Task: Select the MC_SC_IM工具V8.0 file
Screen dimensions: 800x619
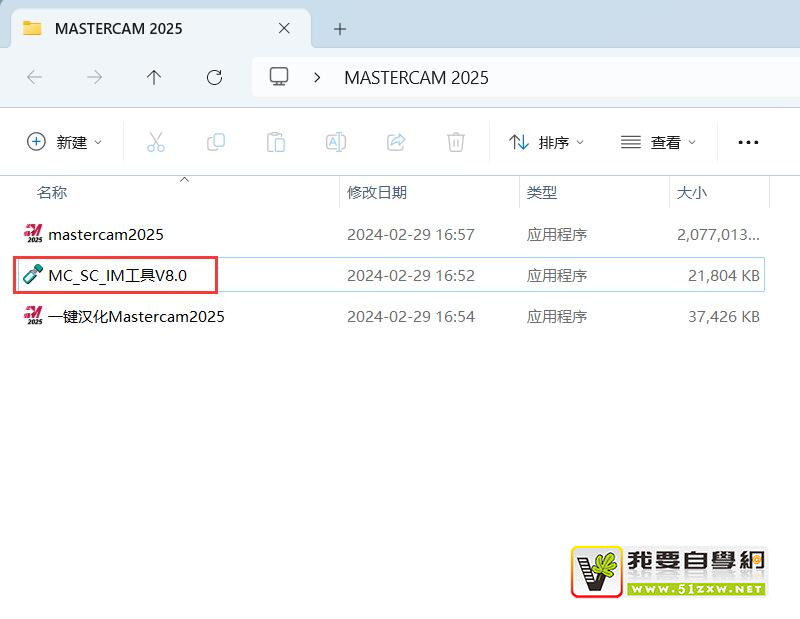Action: (x=117, y=276)
